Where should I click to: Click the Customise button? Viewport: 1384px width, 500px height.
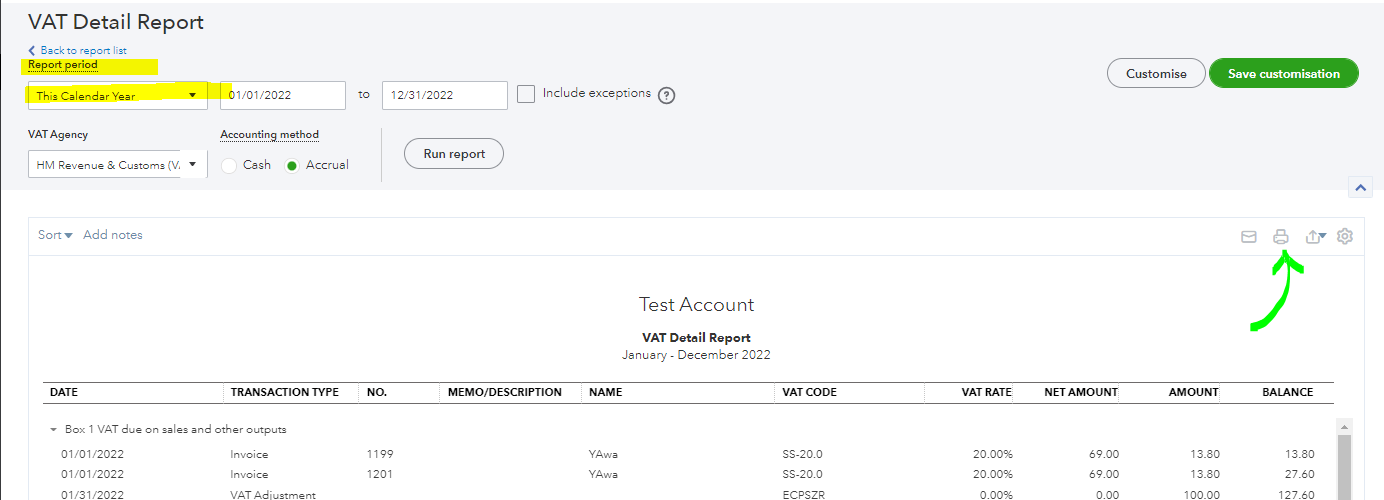[x=1155, y=73]
